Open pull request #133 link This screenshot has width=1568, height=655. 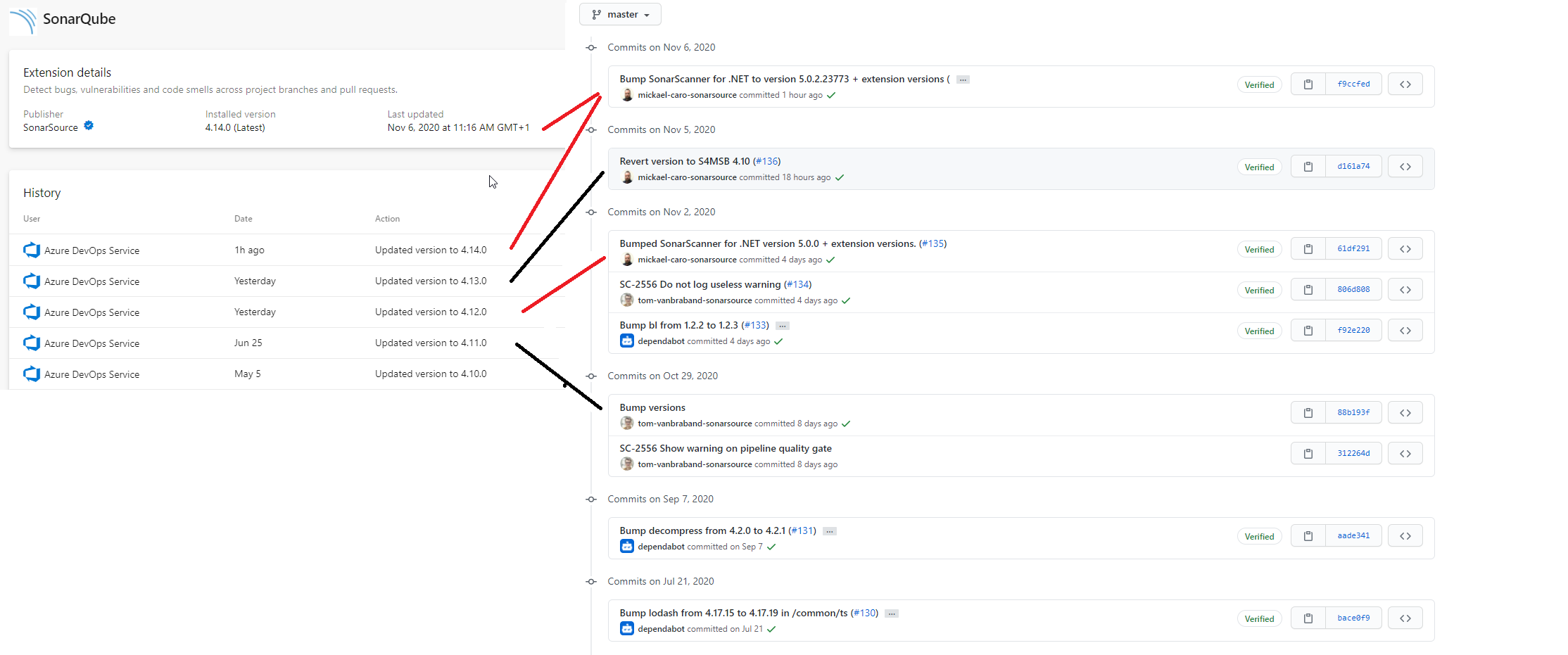click(755, 325)
